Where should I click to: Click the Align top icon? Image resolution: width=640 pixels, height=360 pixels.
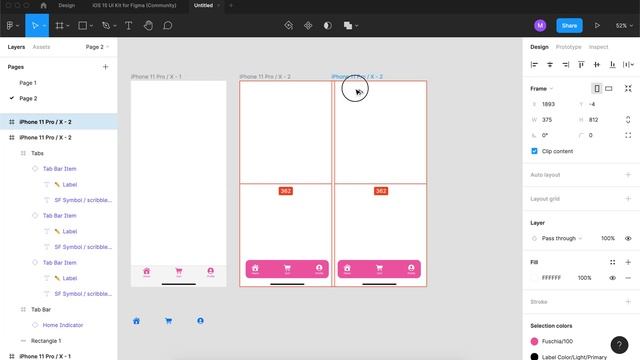[581, 64]
